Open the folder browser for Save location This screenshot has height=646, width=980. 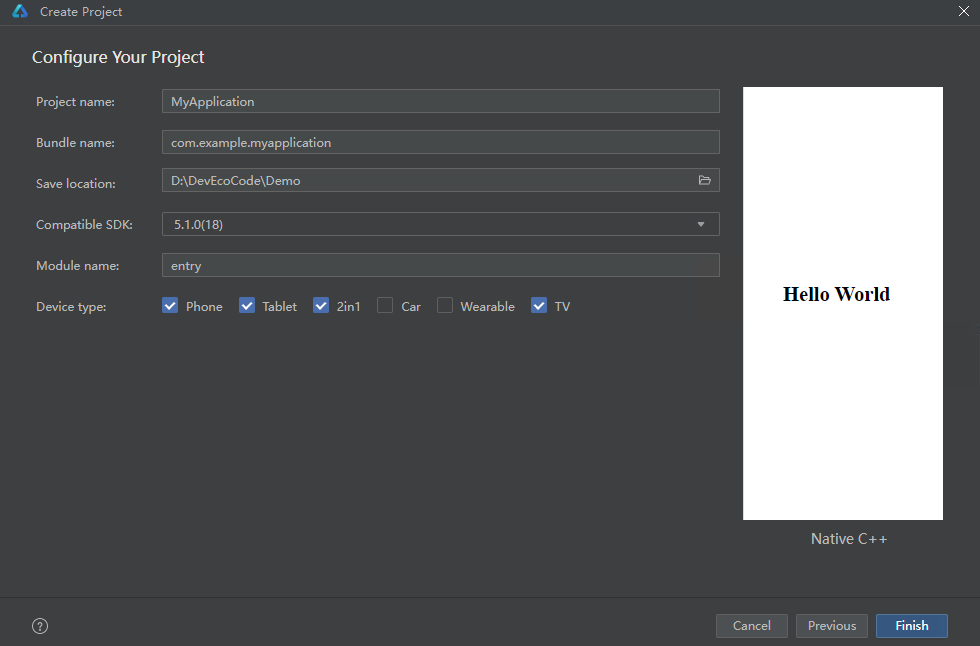click(x=704, y=180)
